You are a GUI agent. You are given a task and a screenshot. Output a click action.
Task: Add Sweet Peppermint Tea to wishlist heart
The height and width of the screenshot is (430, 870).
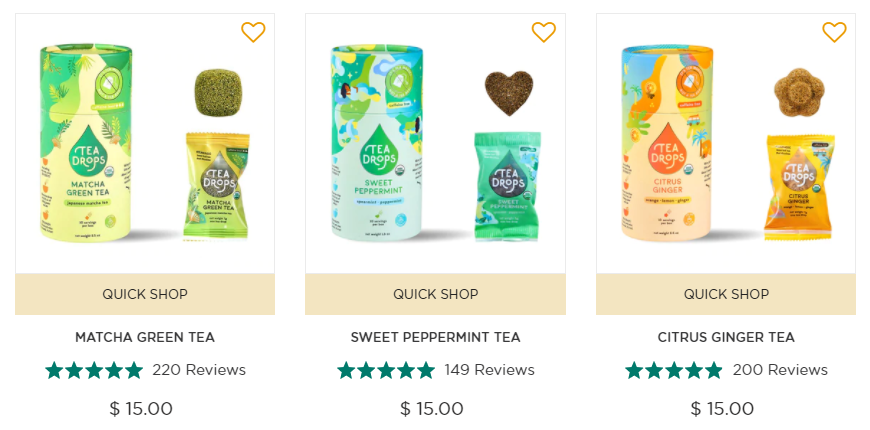(x=544, y=32)
